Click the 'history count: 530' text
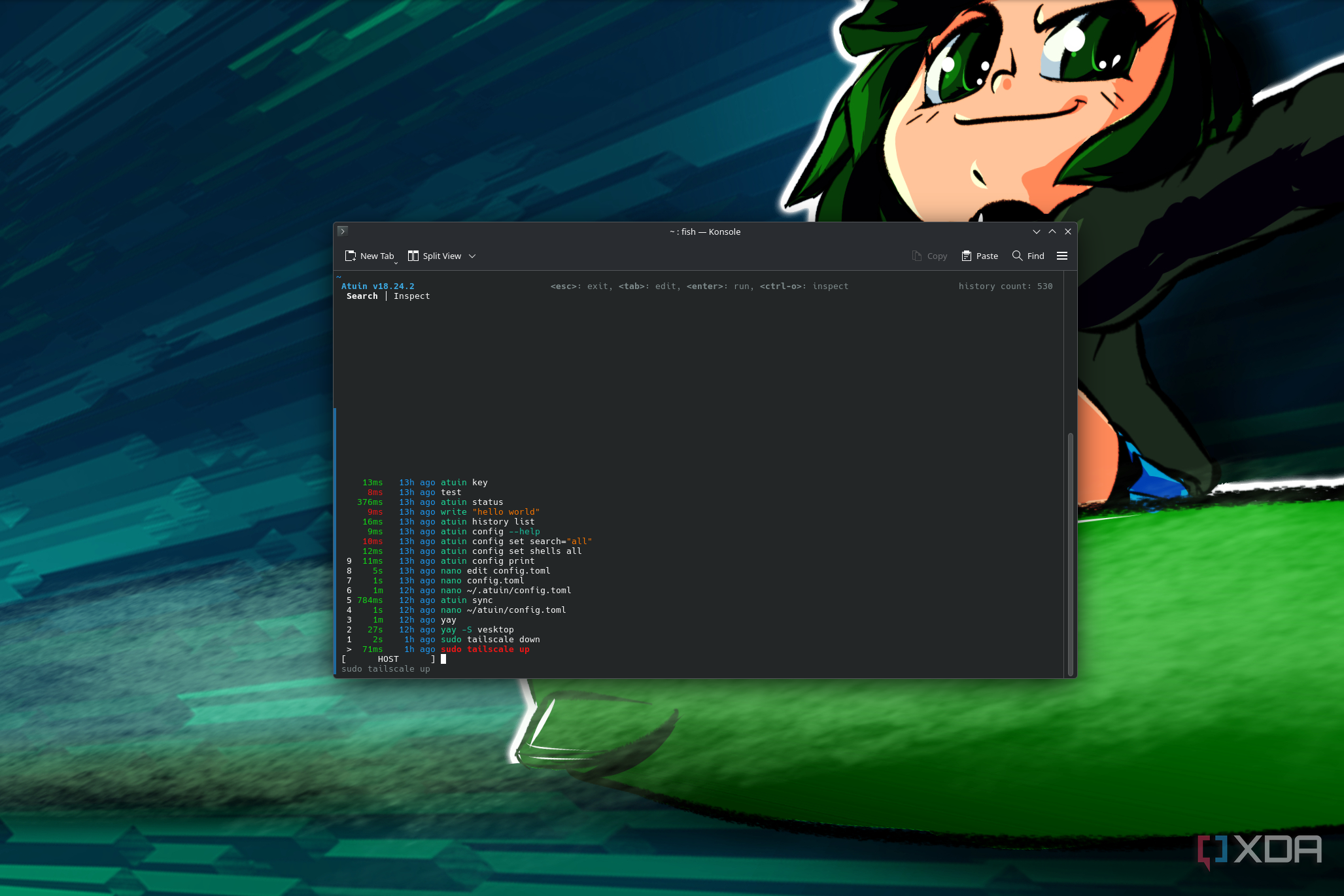1344x896 pixels. [x=1005, y=286]
